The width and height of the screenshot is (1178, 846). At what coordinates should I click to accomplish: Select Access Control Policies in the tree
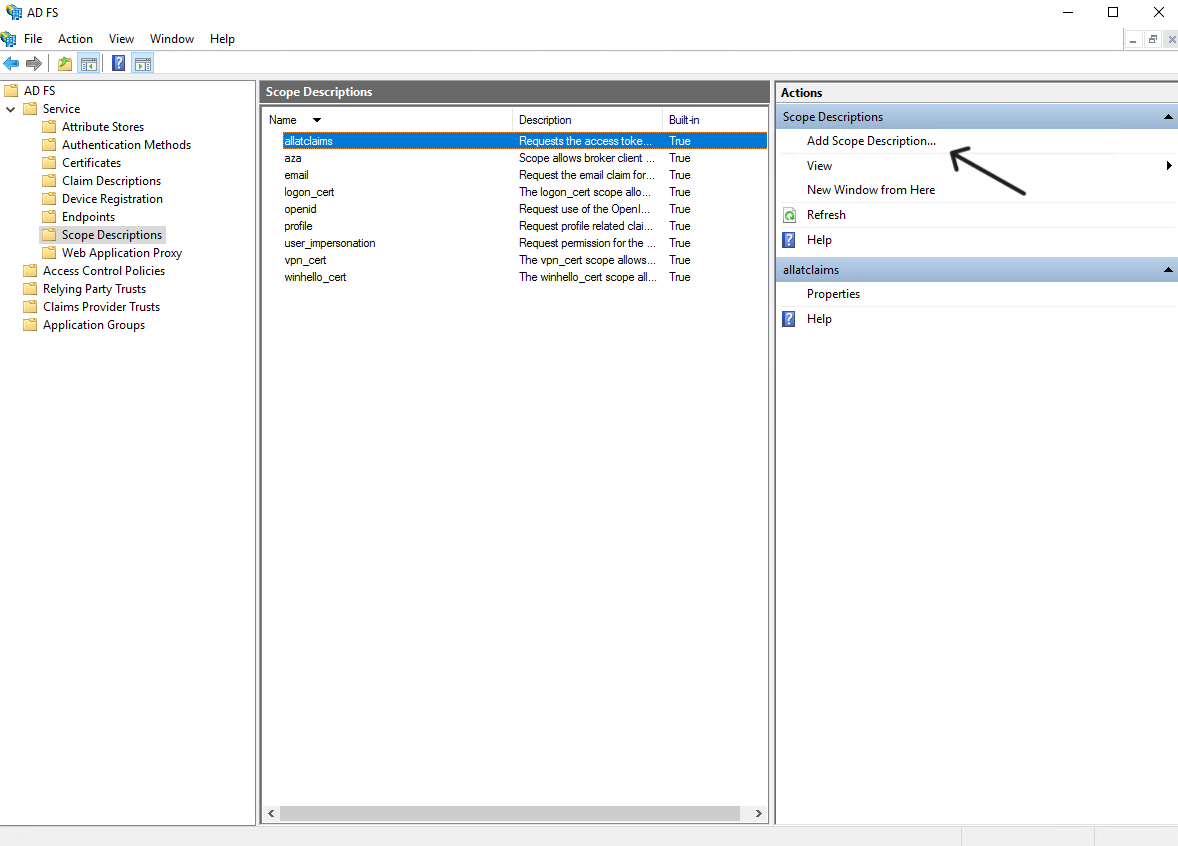click(104, 271)
